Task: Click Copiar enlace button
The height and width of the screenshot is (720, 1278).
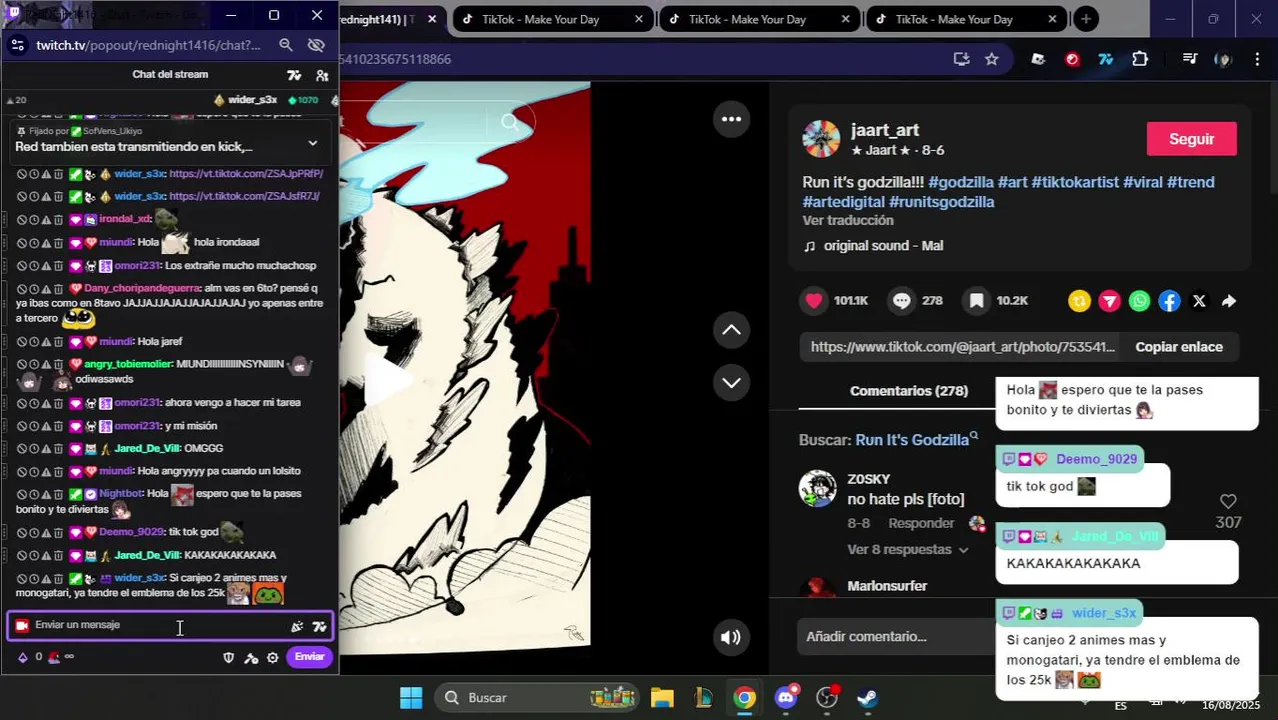Action: (1179, 347)
